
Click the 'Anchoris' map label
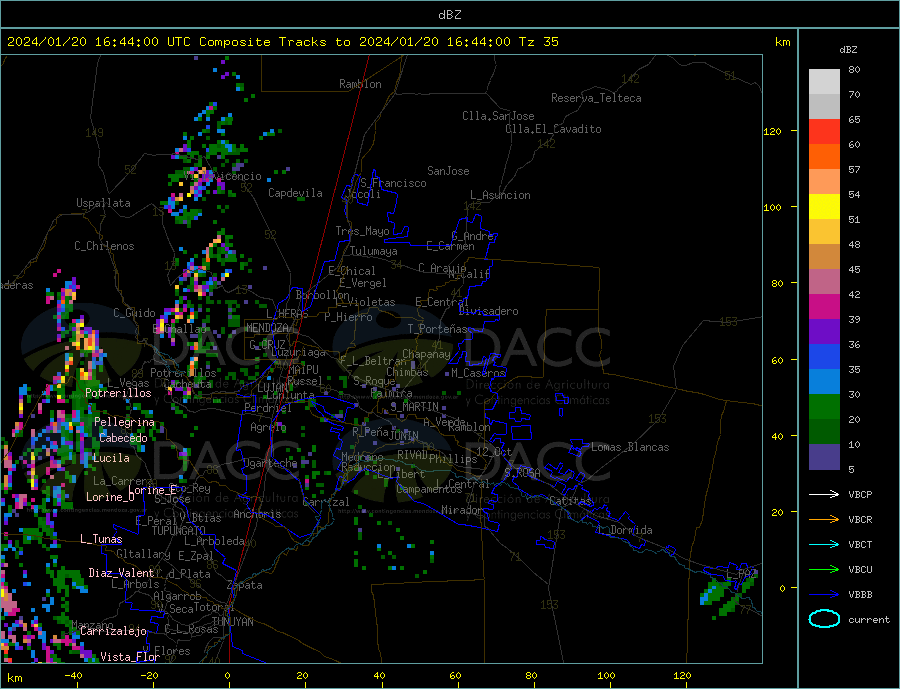pos(257,514)
